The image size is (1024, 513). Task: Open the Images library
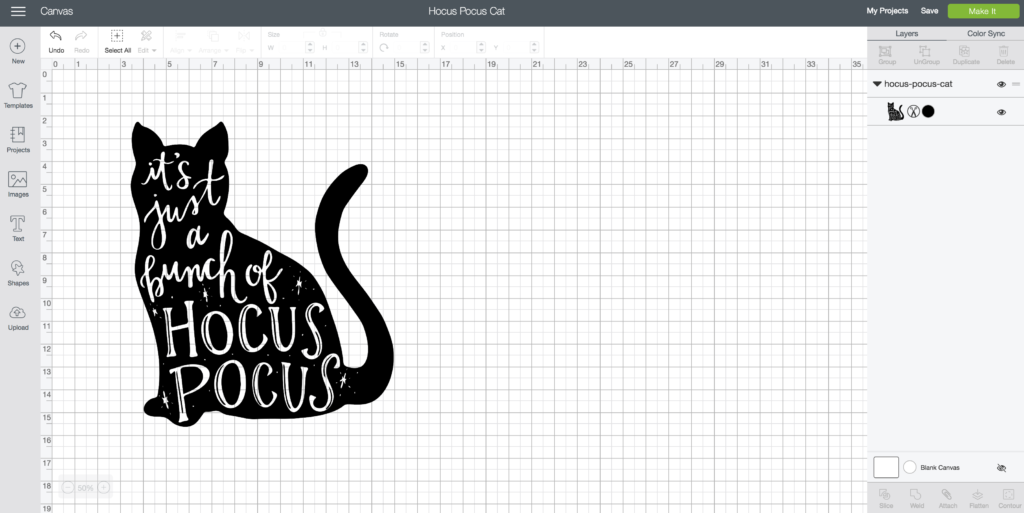[18, 184]
